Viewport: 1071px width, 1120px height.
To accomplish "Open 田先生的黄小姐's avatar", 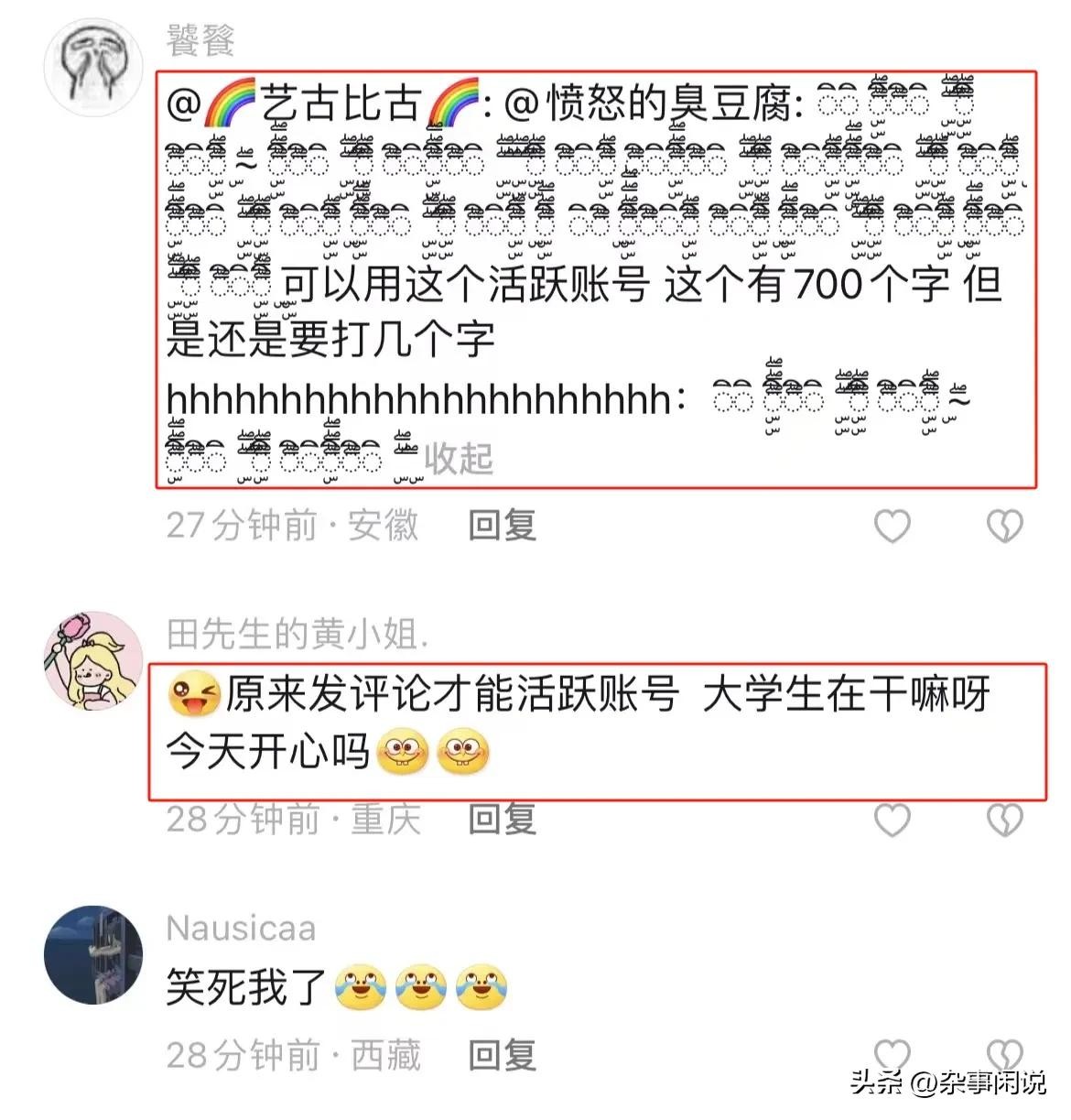I will coord(93,659).
